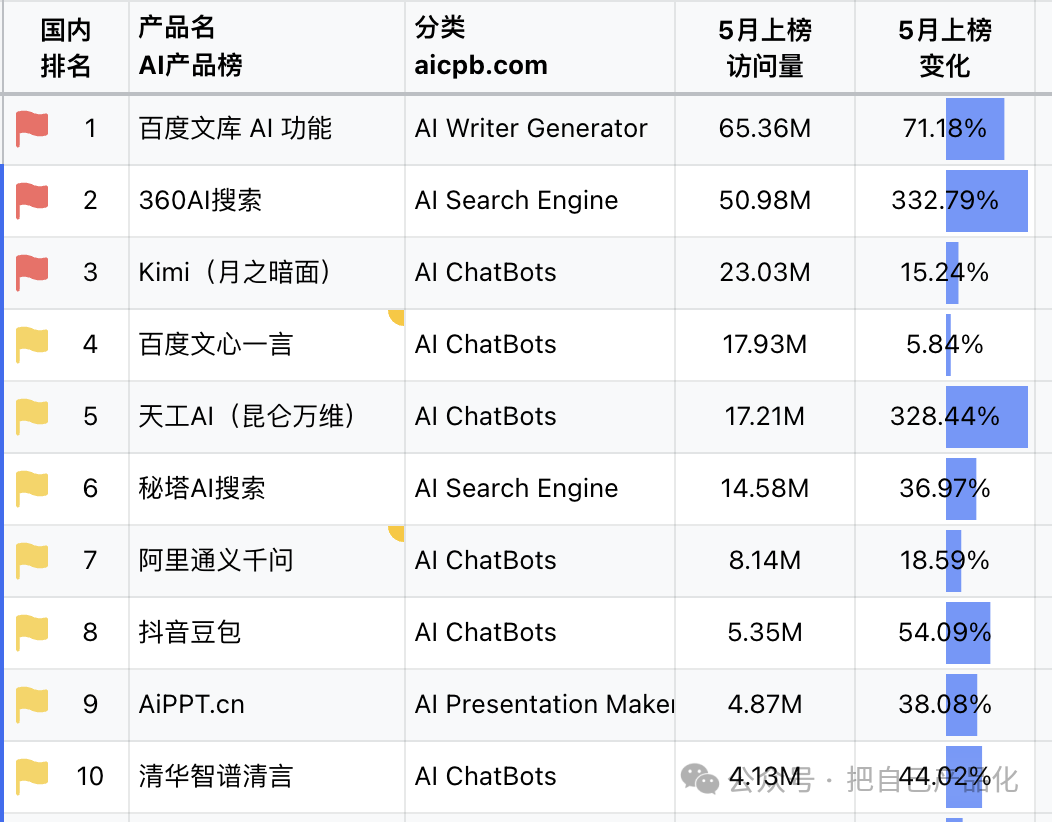Viewport: 1052px width, 822px height.
Task: Click the 71.18% change cell
Action: click(945, 129)
